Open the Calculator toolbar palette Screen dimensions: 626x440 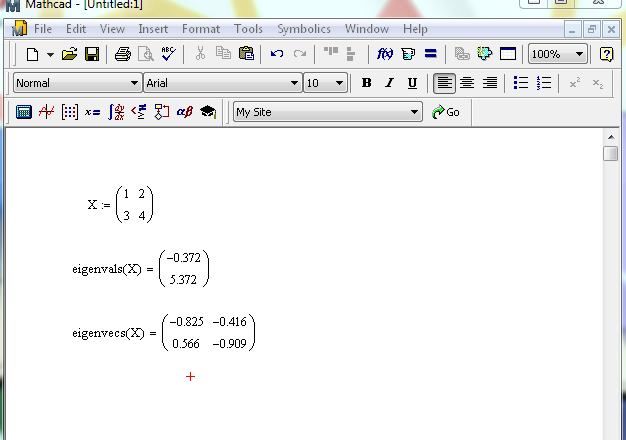(24, 112)
